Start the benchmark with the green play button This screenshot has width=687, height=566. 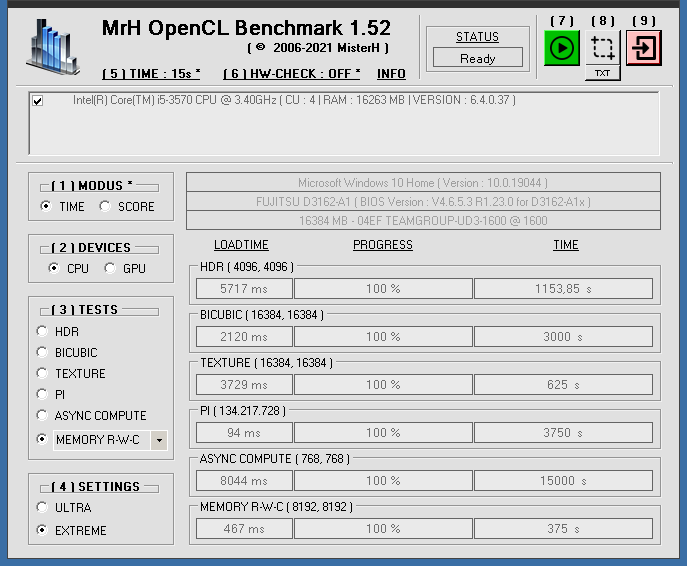(x=562, y=48)
